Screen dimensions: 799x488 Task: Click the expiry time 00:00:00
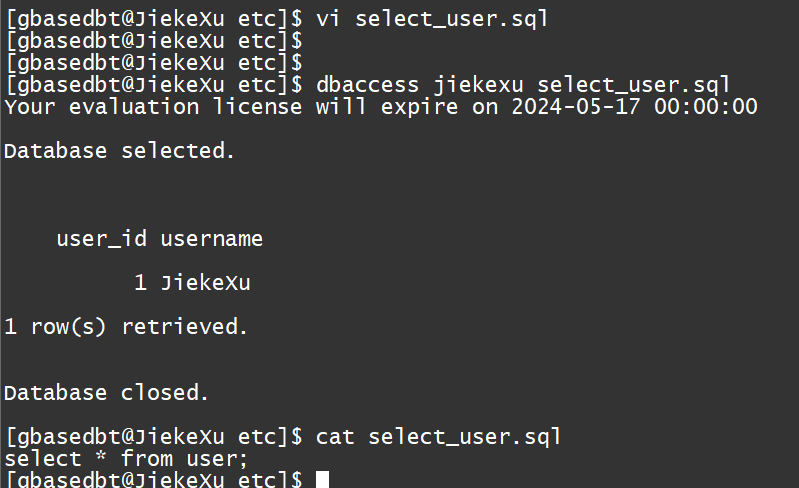(706, 106)
